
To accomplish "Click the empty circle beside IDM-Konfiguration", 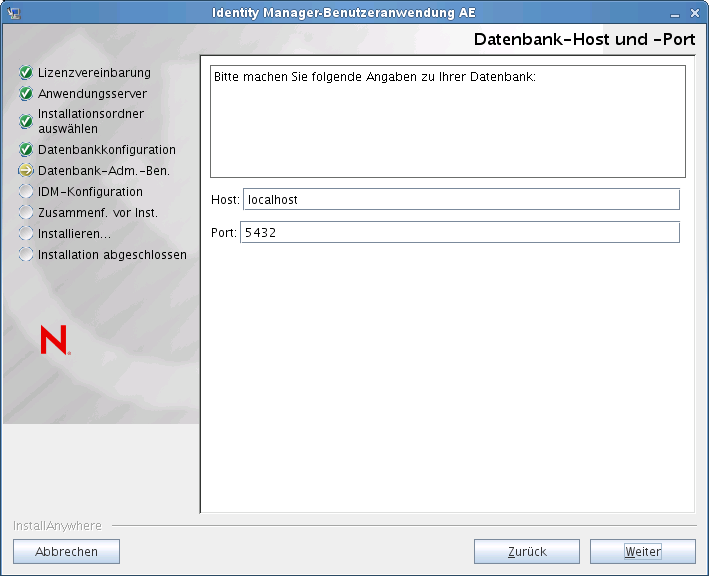I will 26,191.
